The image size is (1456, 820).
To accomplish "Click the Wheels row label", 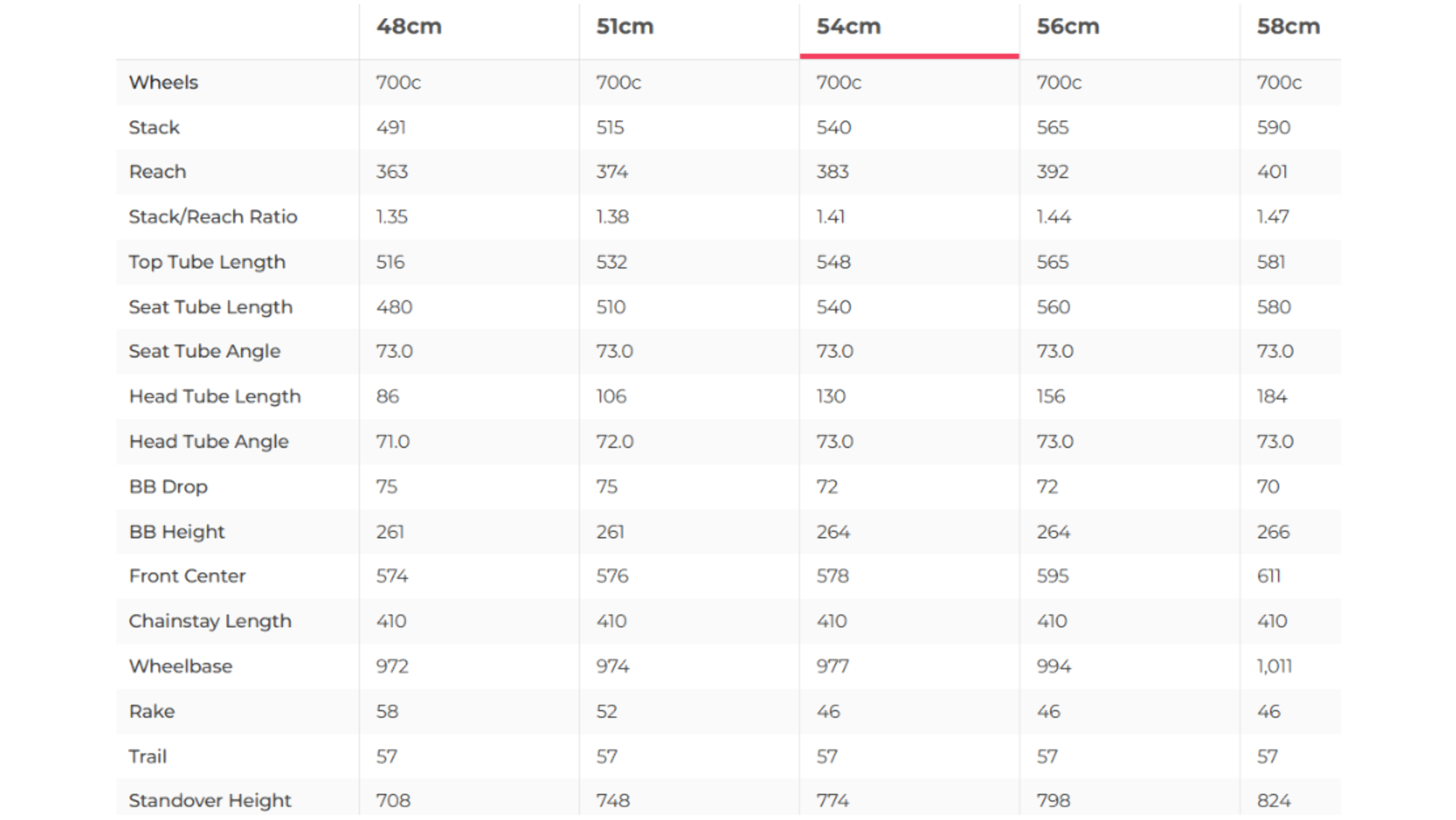I will point(163,82).
